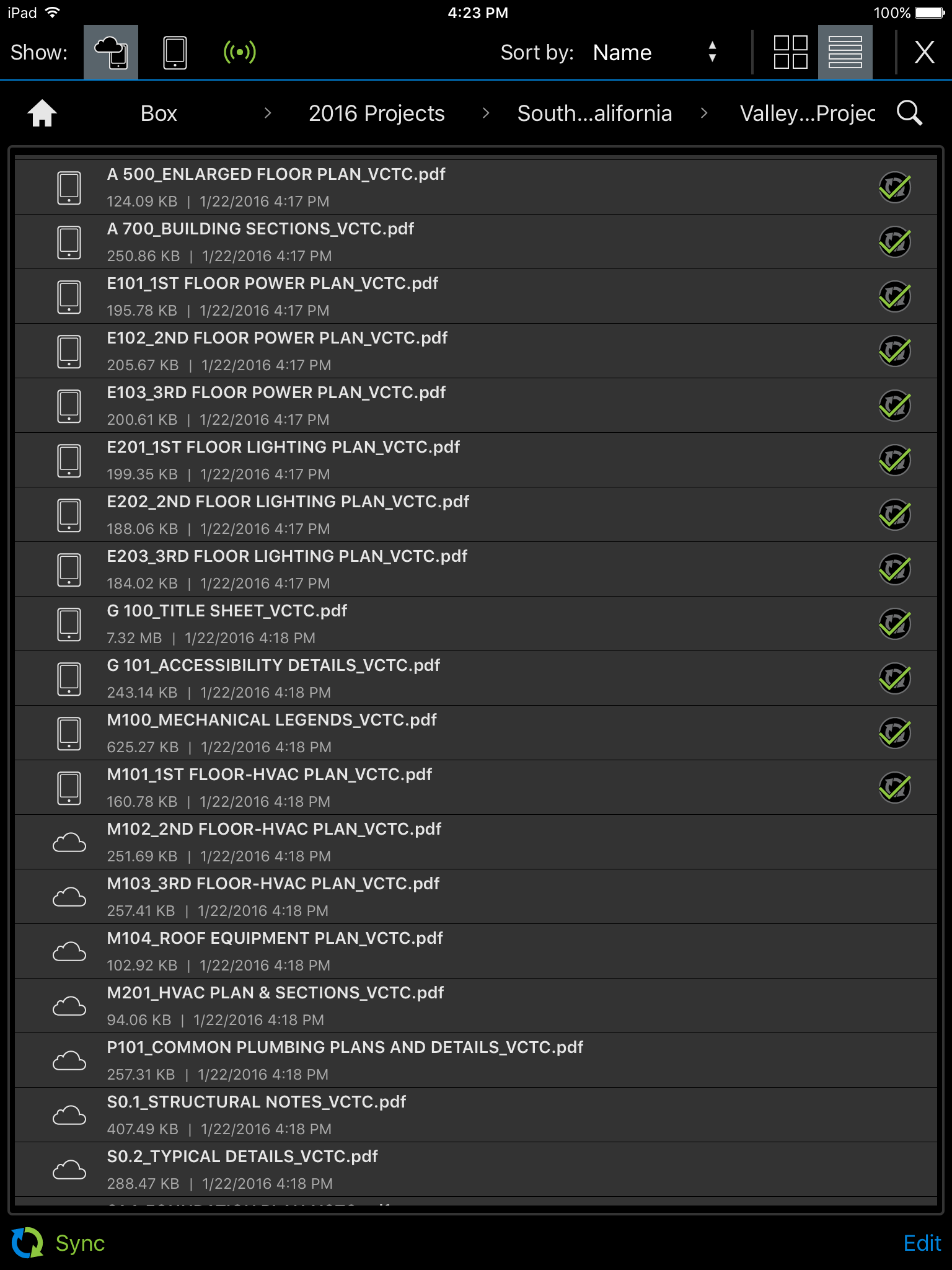Click the sort order up-down arrows
The width and height of the screenshot is (952, 1270).
pyautogui.click(x=712, y=53)
